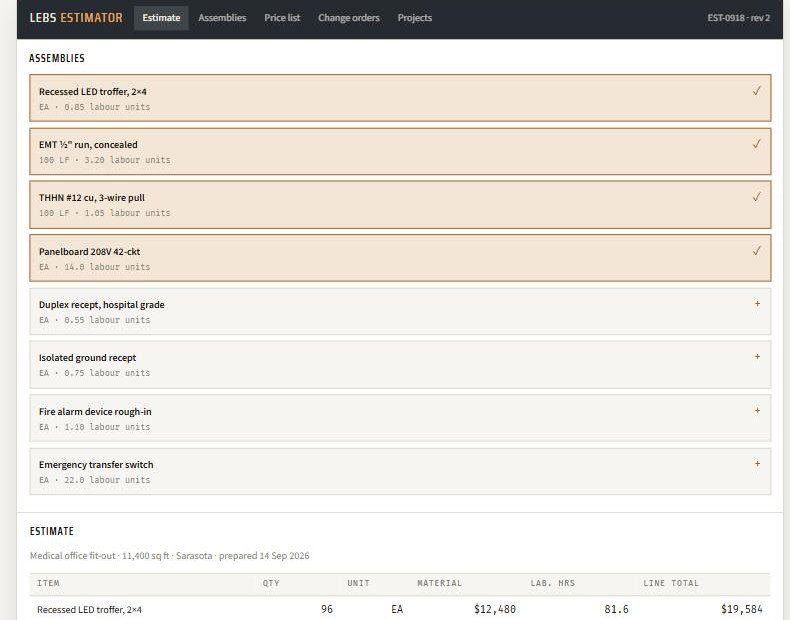
Task: Click 'EA · 14.0 labour units' text
Action: tap(95, 266)
